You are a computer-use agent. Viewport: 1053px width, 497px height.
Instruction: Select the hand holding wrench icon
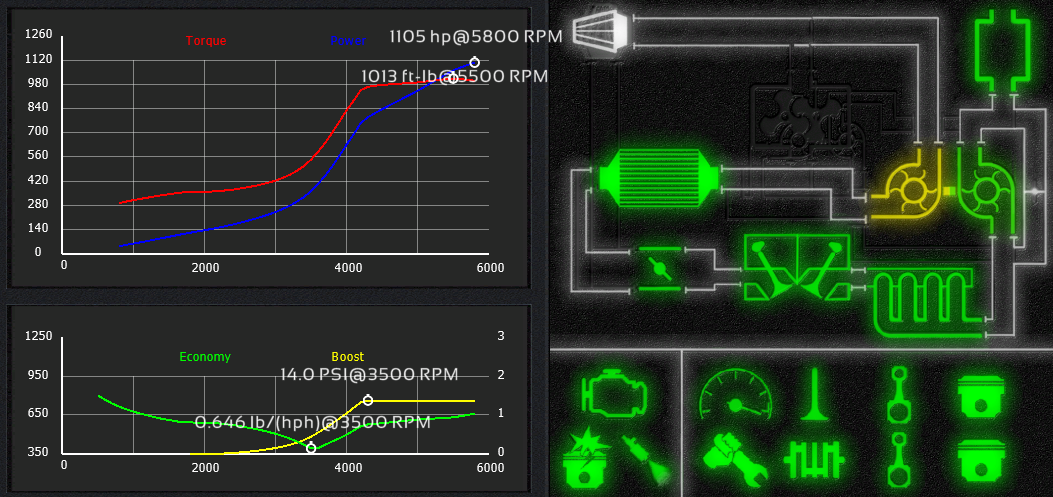pos(736,460)
